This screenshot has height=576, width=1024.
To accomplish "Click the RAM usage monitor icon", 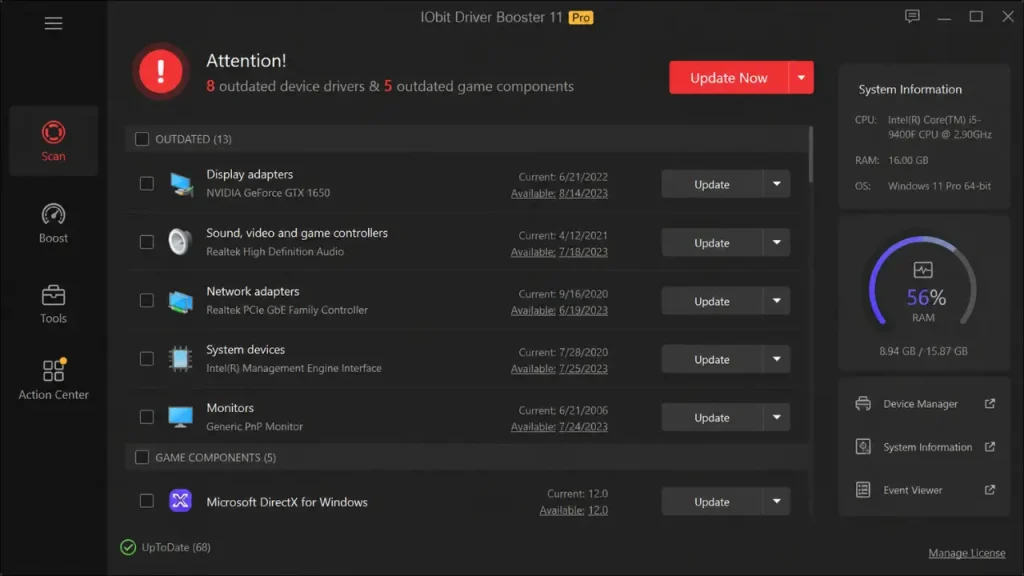I will [923, 270].
